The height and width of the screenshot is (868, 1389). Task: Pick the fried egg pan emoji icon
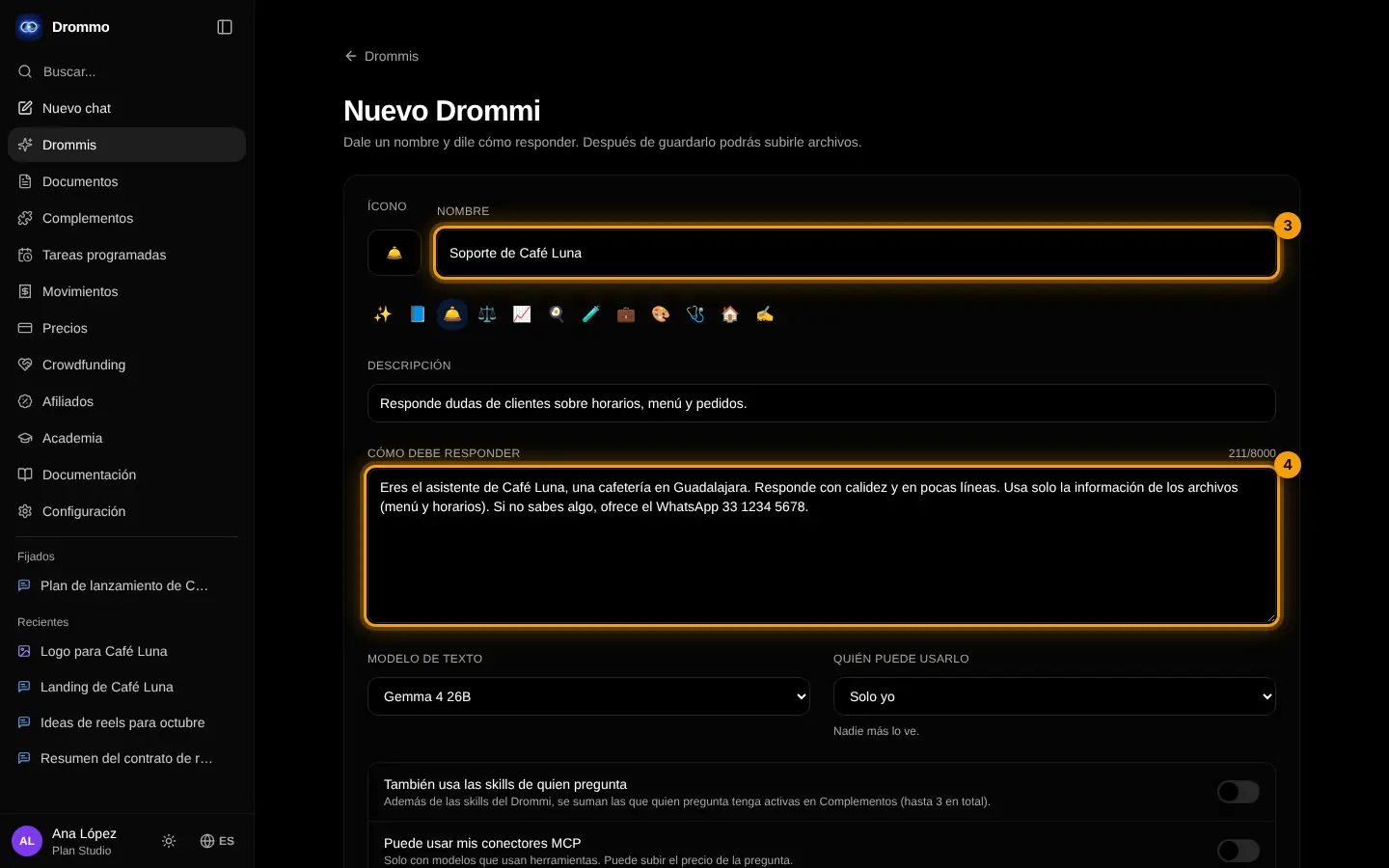[557, 314]
